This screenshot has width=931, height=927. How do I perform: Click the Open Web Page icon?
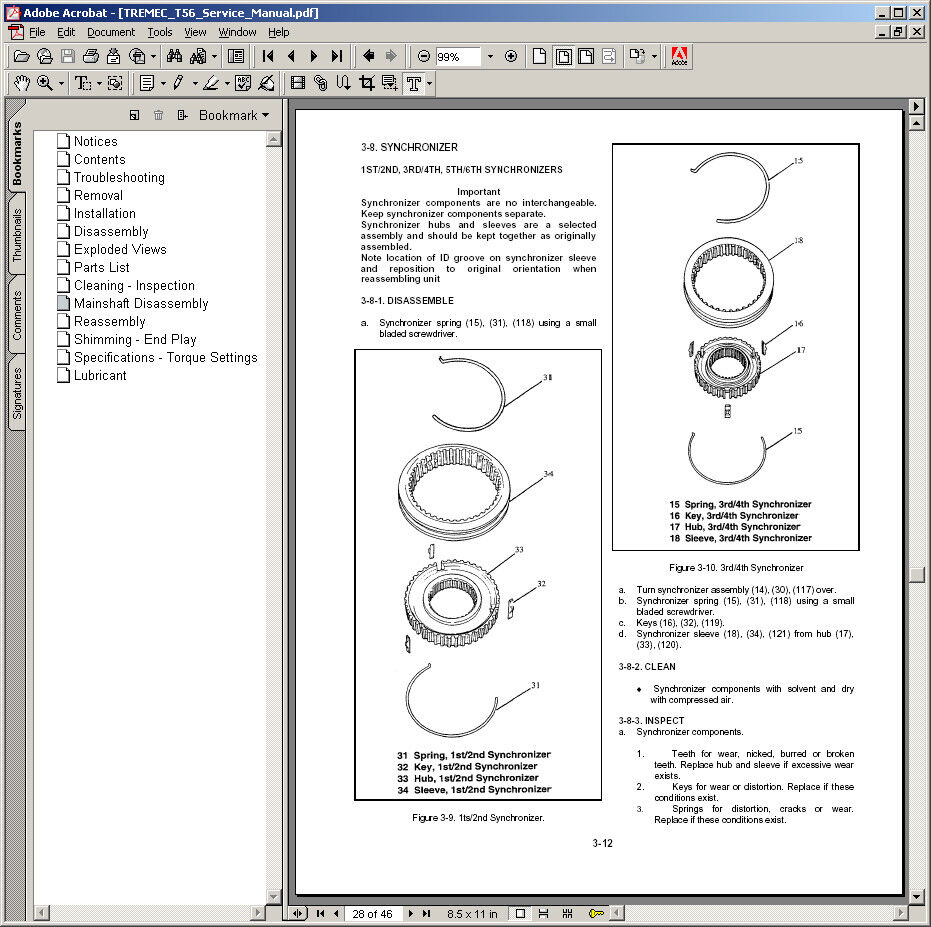coord(45,56)
